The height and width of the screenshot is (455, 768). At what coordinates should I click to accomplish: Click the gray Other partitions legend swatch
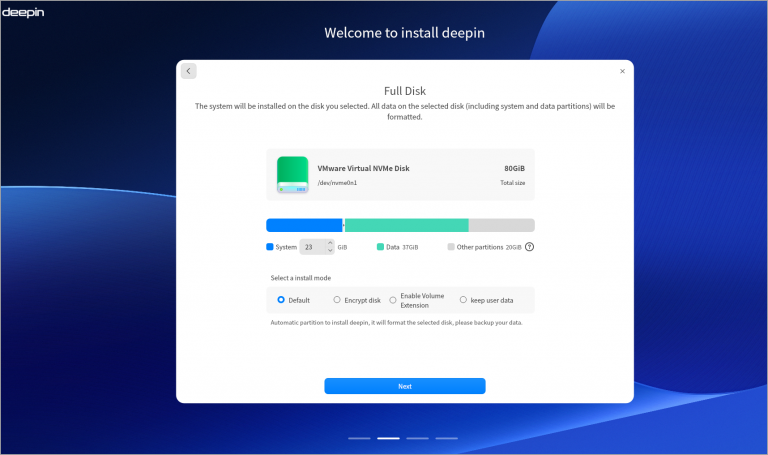click(x=451, y=247)
